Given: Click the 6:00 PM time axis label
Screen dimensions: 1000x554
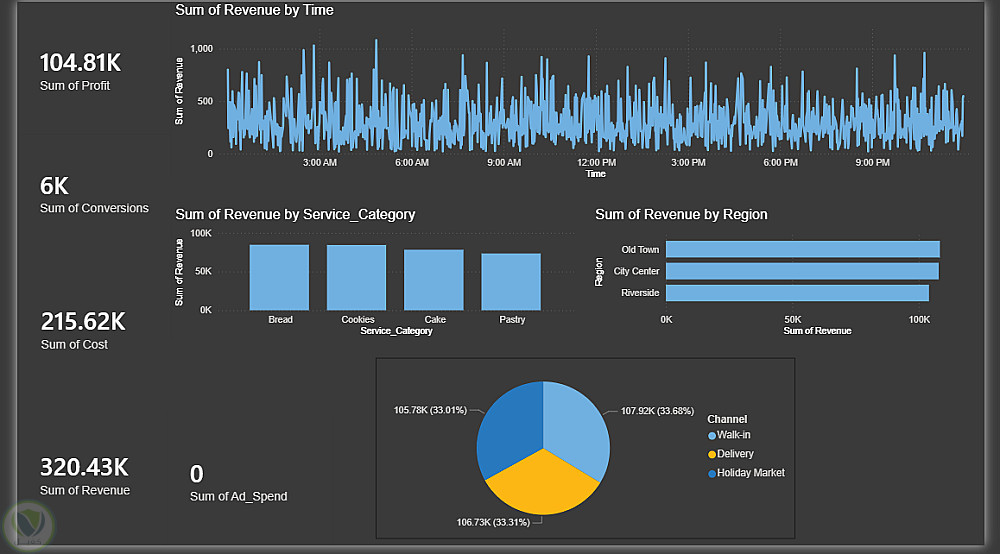Looking at the screenshot, I should 781,163.
